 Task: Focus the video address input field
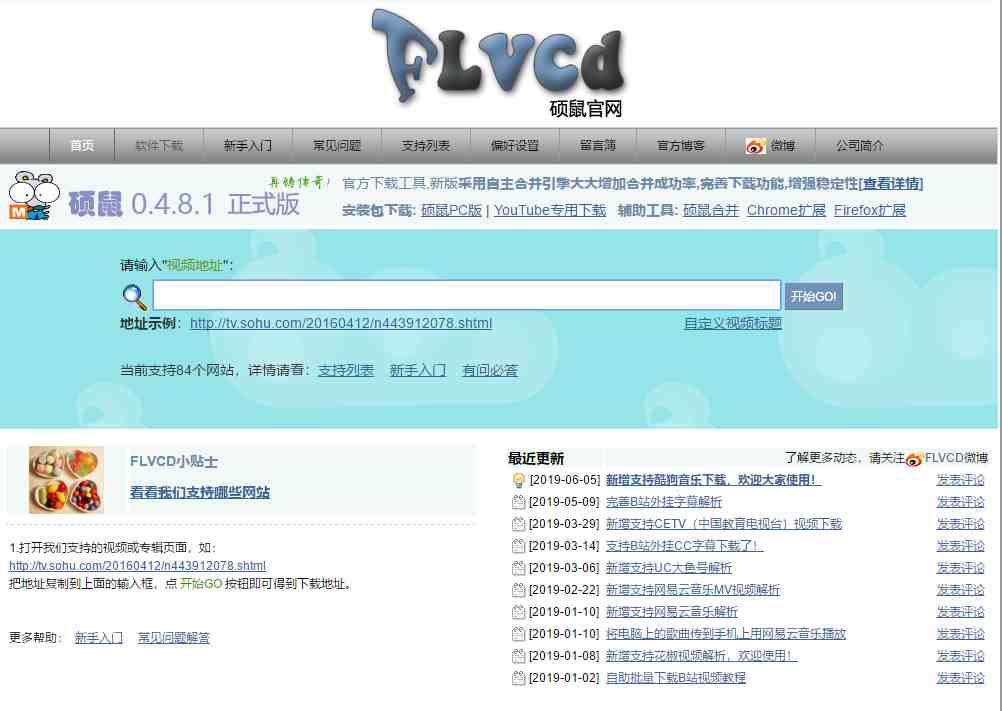point(466,296)
